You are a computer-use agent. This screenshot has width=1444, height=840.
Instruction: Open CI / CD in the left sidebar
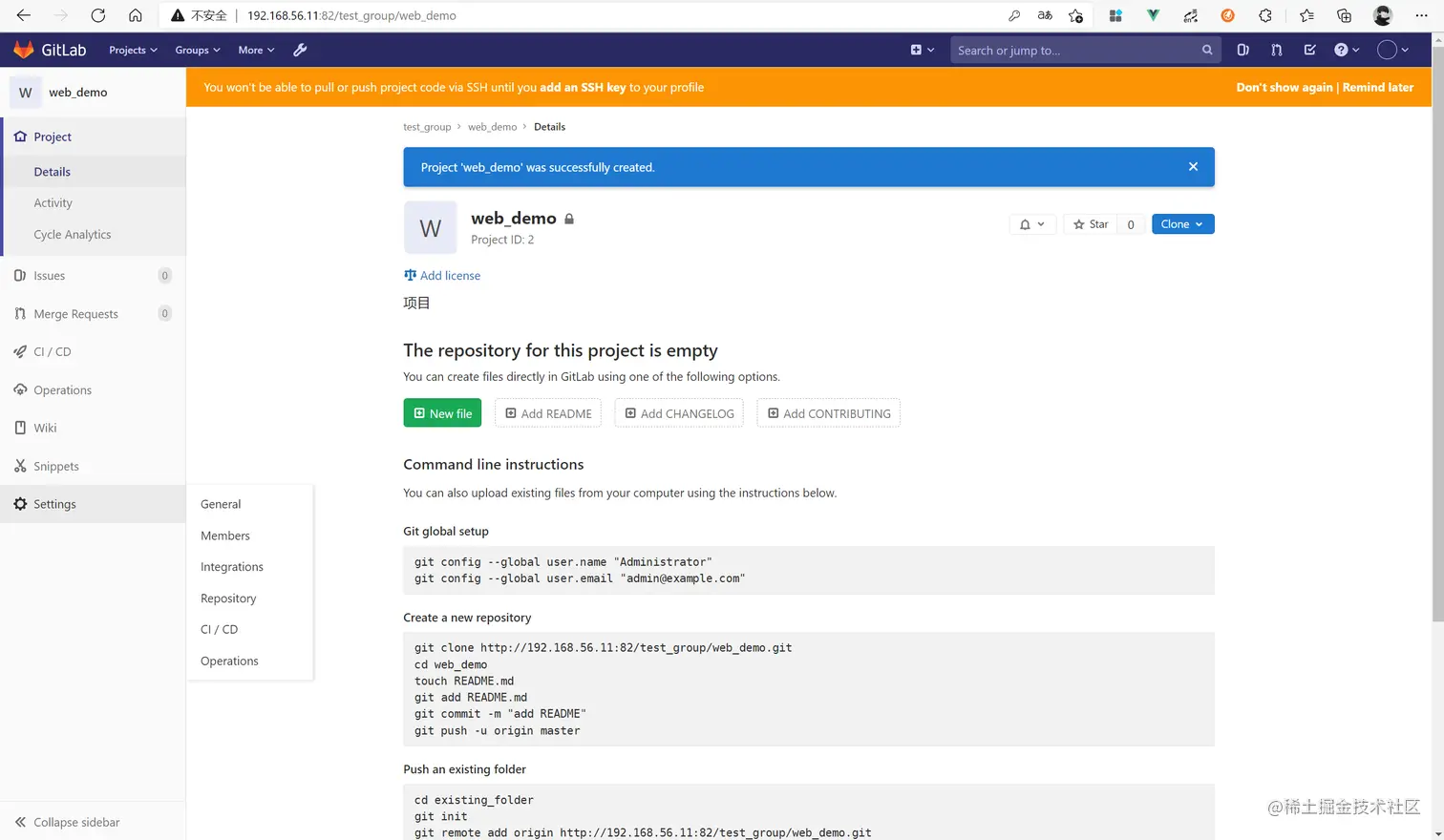click(x=93, y=352)
